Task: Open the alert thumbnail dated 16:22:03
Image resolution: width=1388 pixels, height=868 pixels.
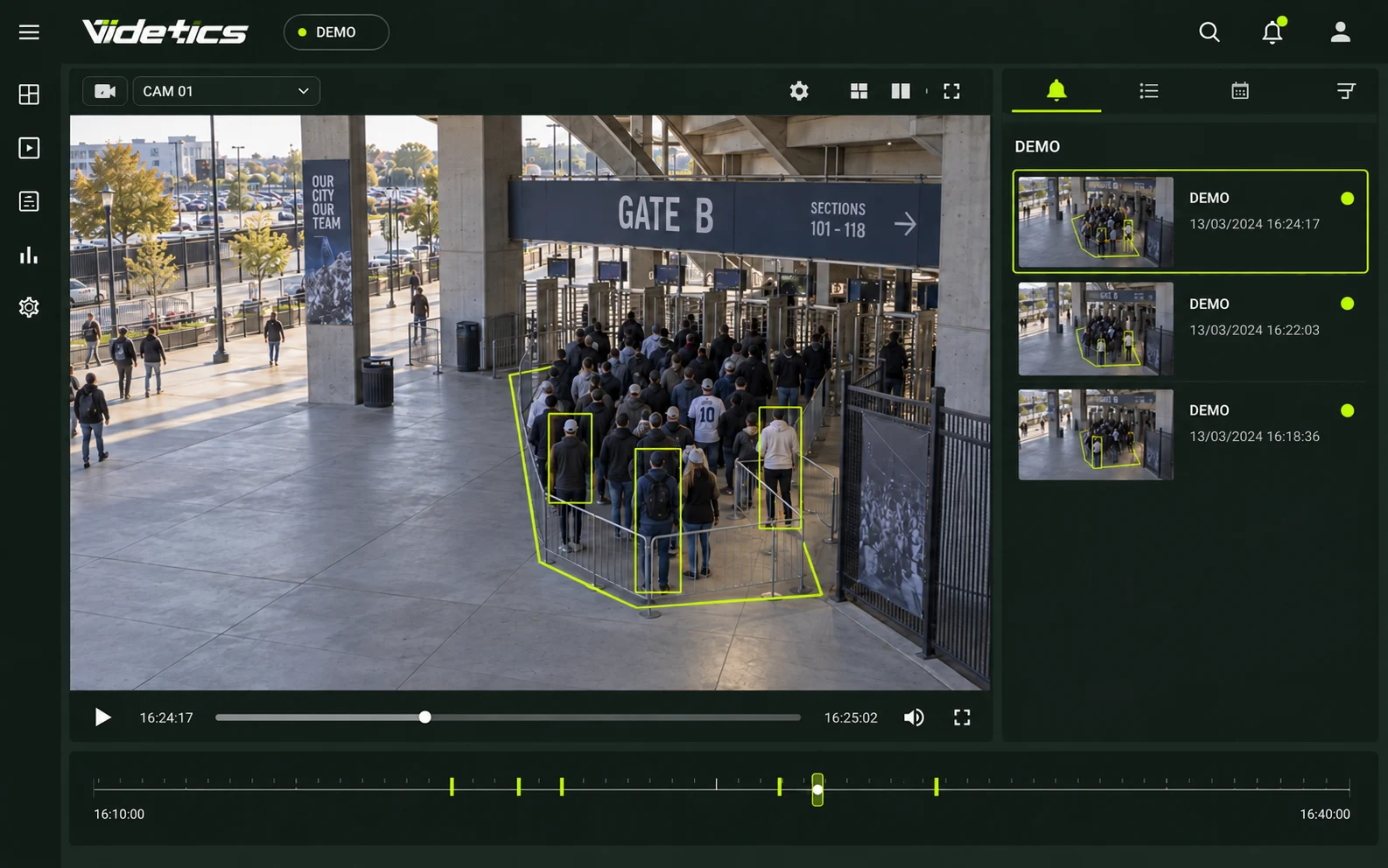Action: [x=1096, y=328]
